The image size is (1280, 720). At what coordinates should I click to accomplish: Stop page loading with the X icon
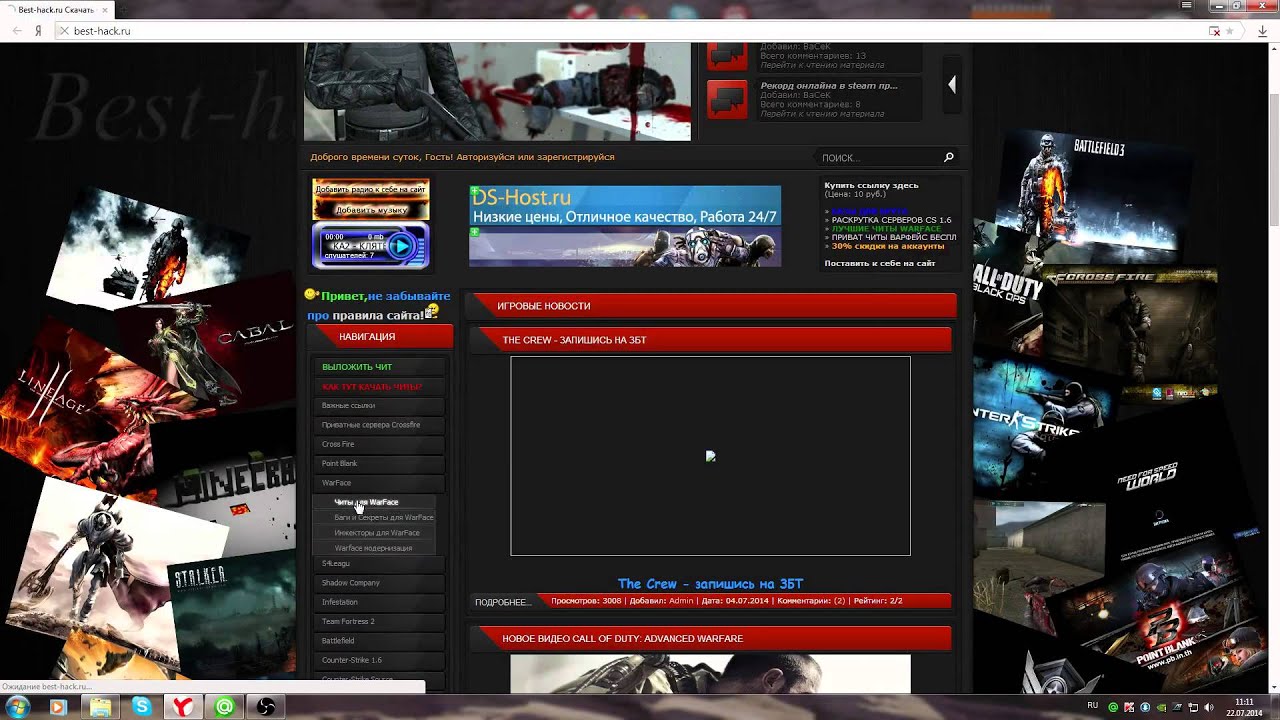63,31
